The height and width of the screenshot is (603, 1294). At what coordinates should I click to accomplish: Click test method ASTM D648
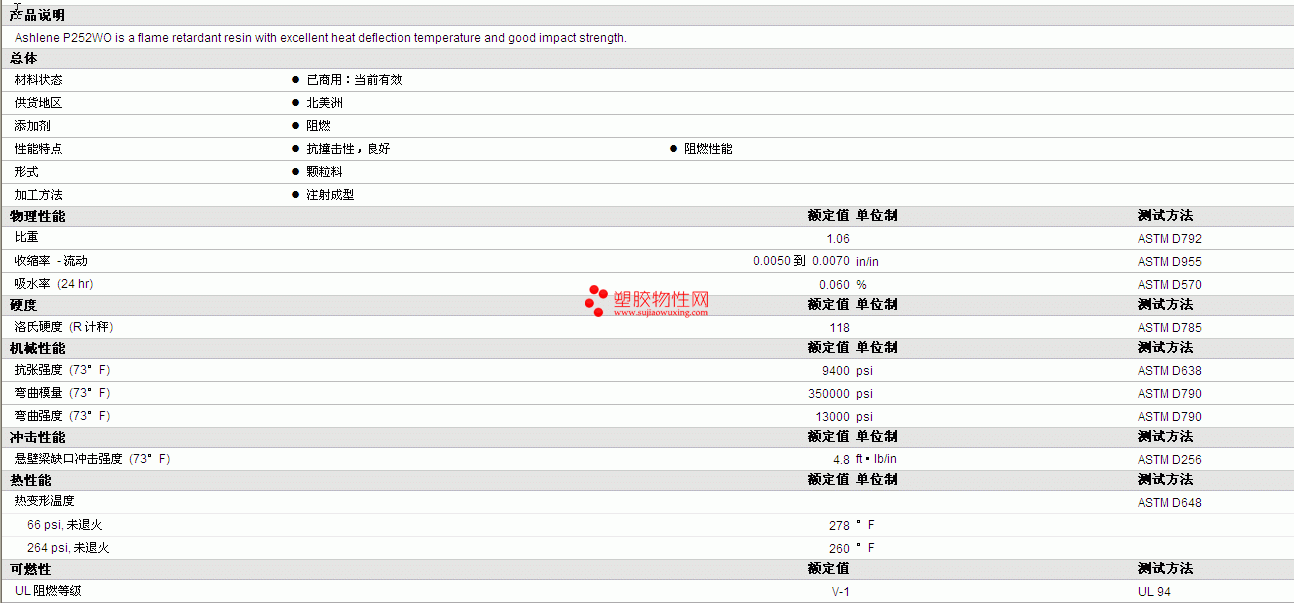[1170, 503]
